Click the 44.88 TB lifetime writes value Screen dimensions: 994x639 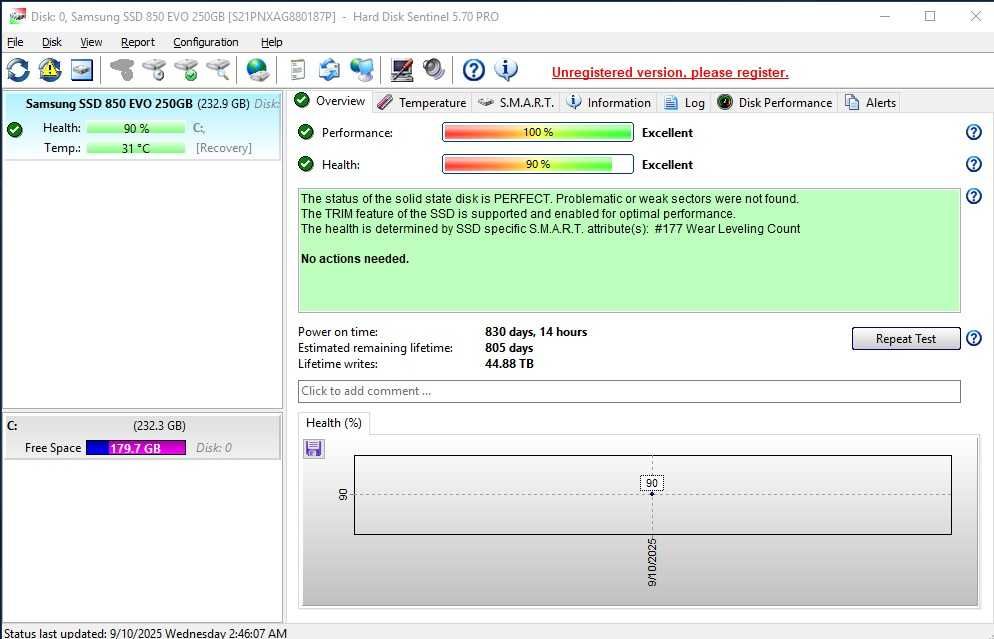[x=509, y=364]
